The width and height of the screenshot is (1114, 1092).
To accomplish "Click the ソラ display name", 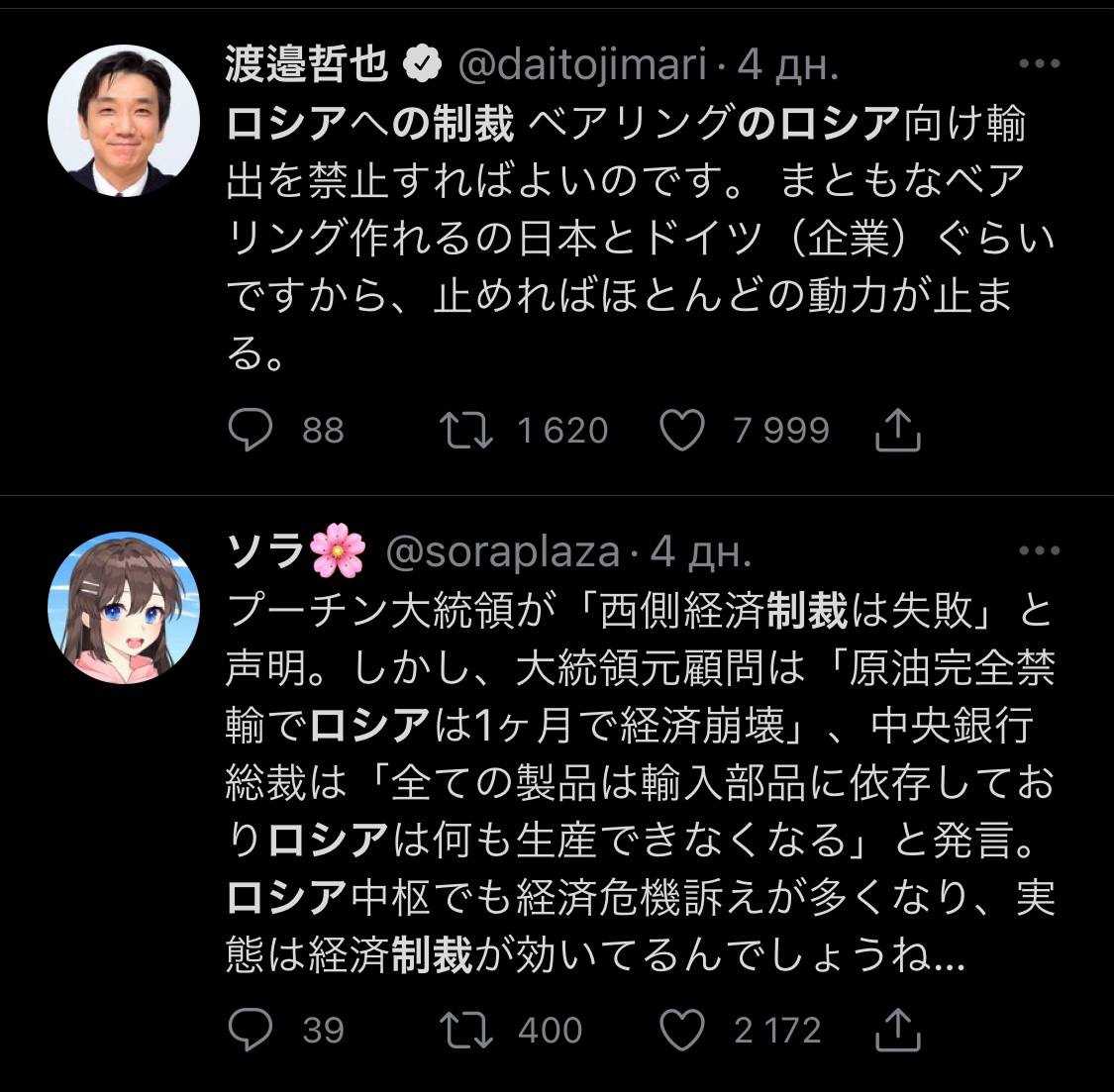I will click(265, 551).
